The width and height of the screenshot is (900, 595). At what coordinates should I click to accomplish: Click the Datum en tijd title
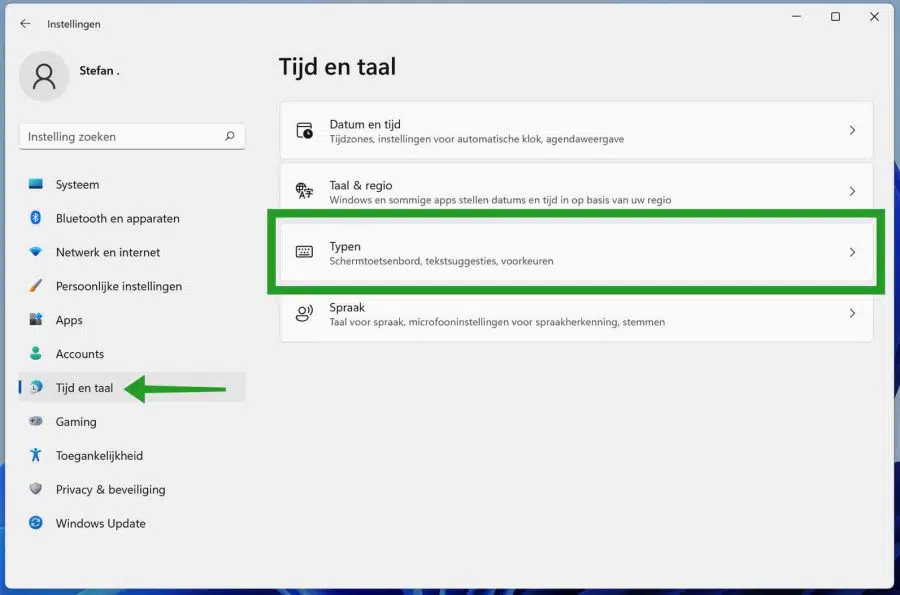[365, 124]
